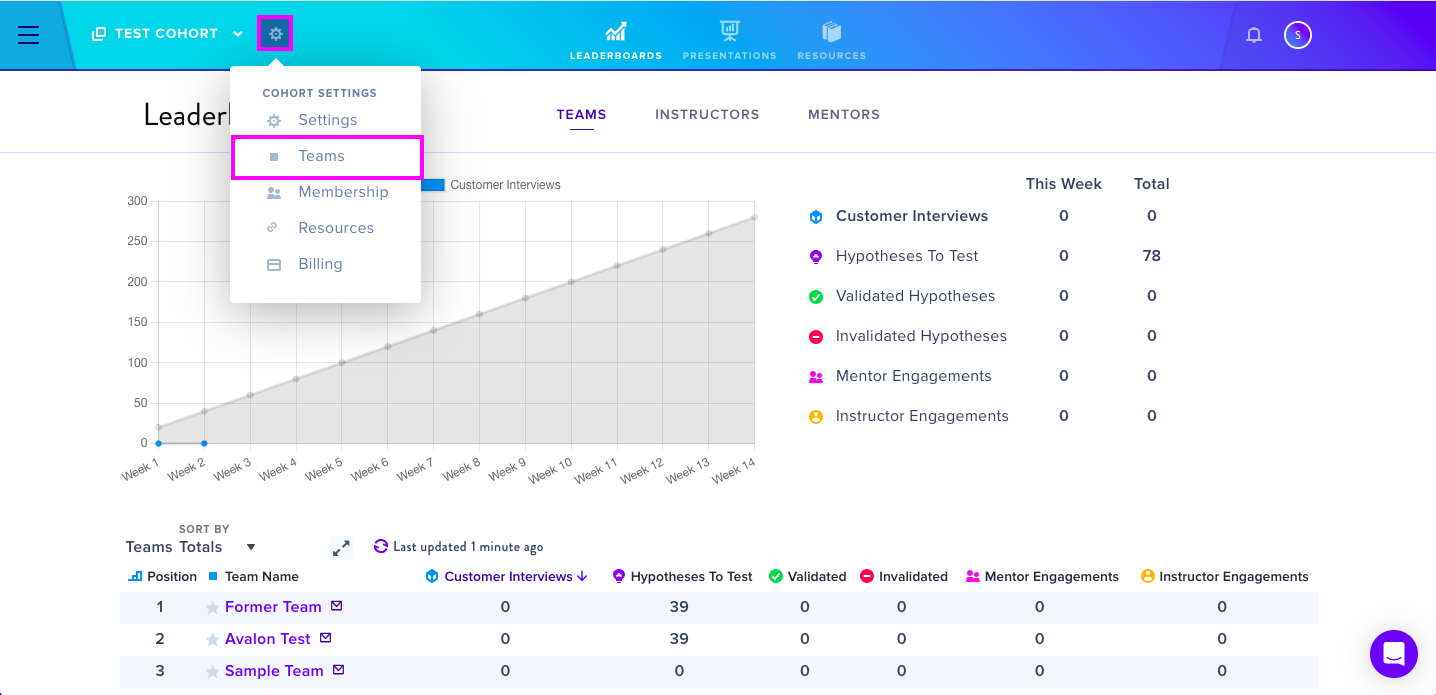The image size is (1436, 695).
Task: Sort by Customer Interviews column header
Action: (x=507, y=576)
